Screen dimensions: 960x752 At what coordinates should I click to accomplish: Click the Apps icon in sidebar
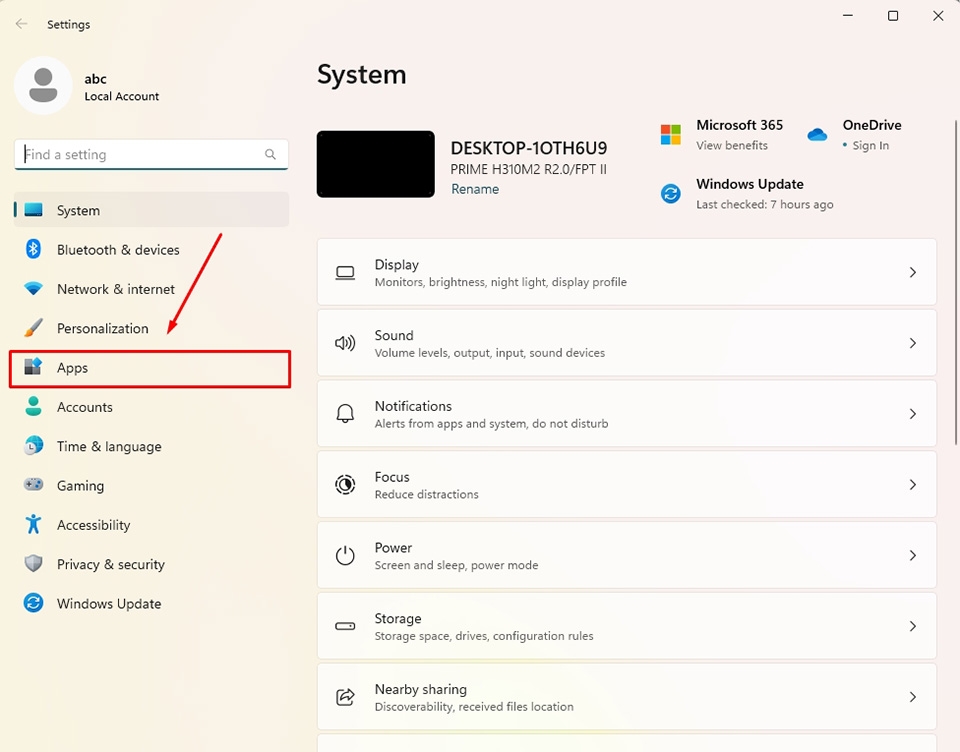[33, 367]
